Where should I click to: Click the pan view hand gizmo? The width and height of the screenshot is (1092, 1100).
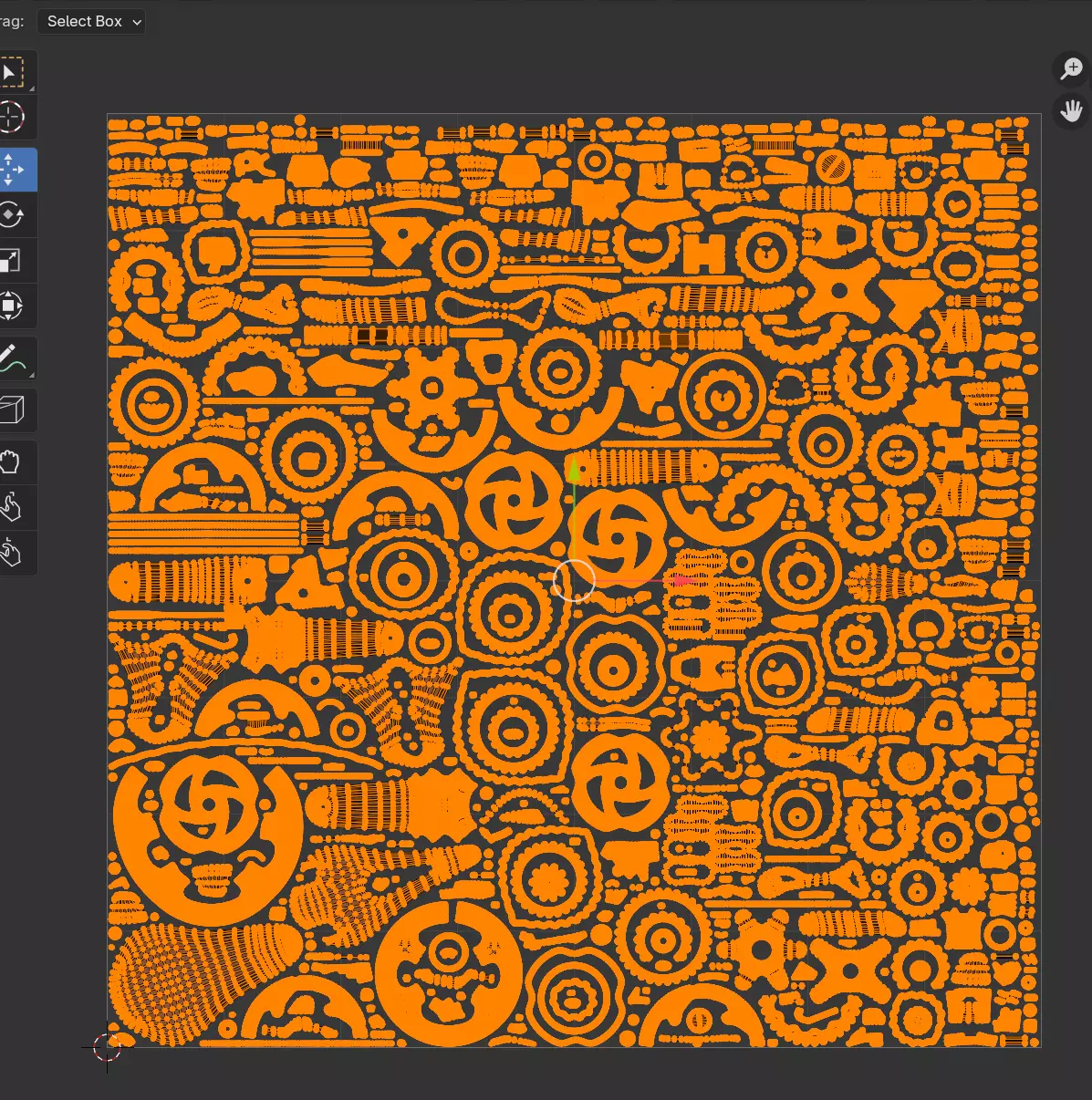tap(1071, 112)
